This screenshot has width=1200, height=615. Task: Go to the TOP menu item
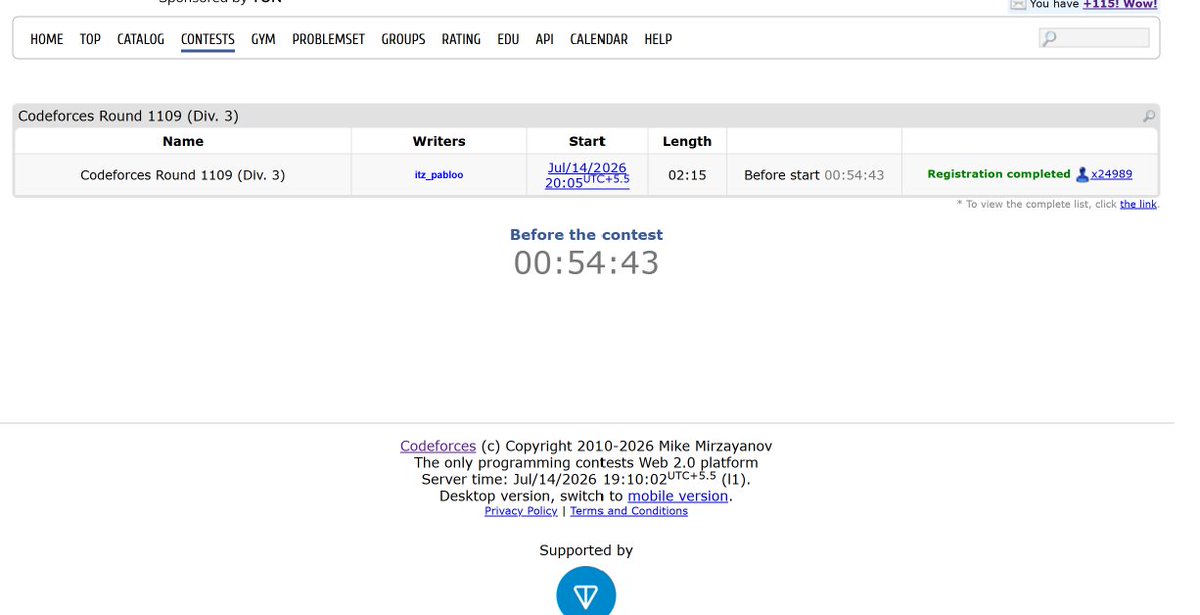pos(90,39)
